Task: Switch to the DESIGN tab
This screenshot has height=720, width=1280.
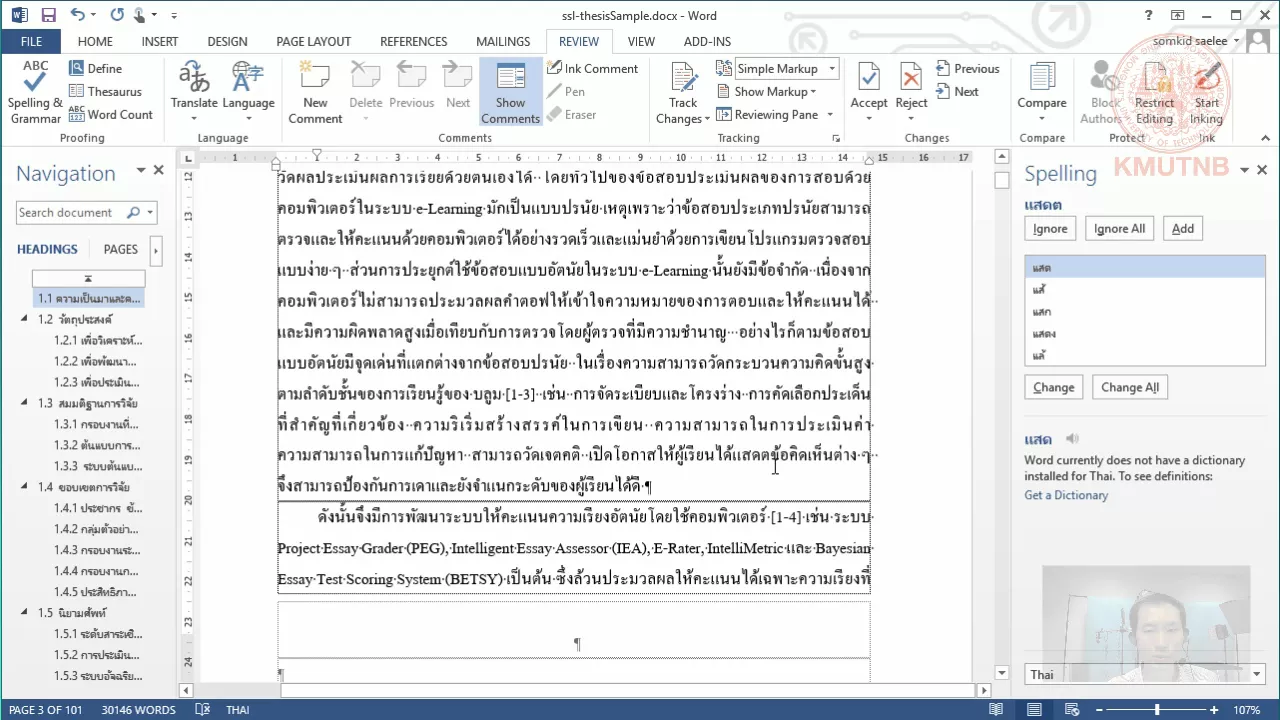Action: coord(227,41)
